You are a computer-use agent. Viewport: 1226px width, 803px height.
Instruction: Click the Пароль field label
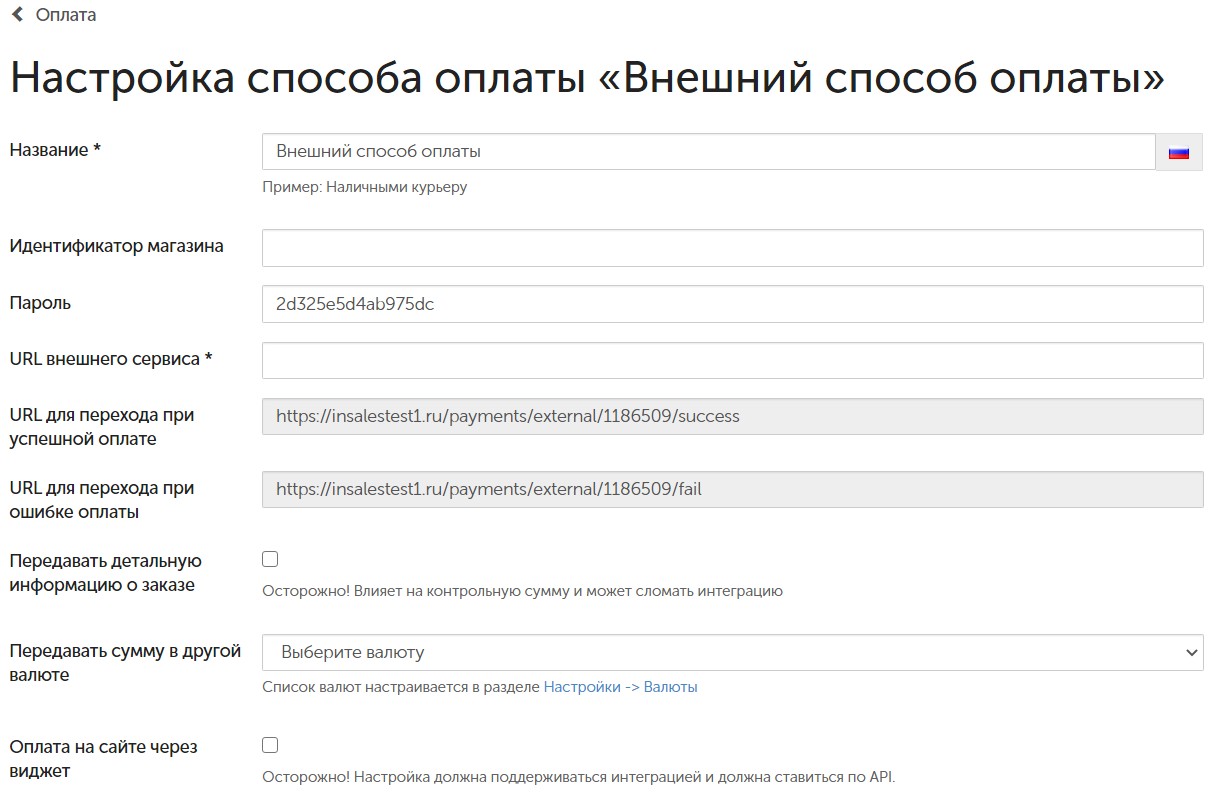[40, 302]
